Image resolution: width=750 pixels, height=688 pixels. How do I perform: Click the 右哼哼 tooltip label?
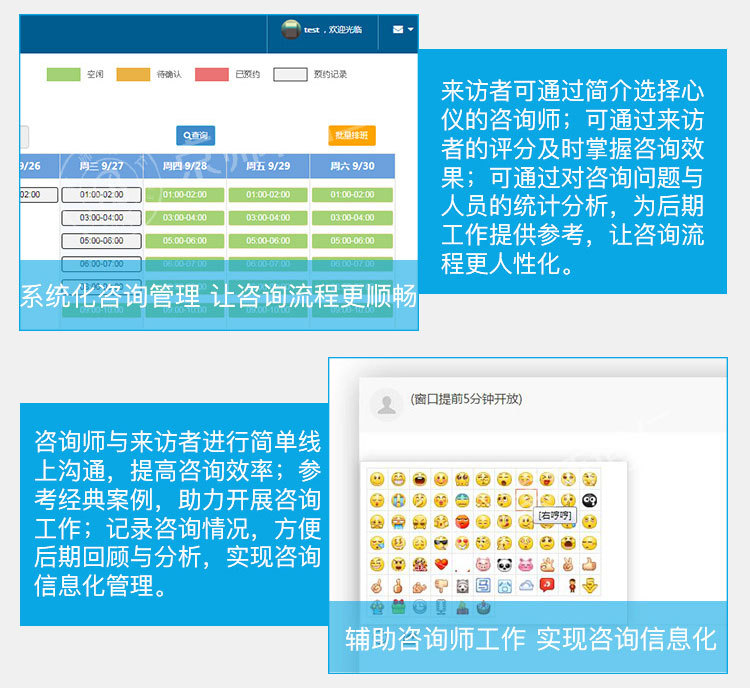click(555, 515)
